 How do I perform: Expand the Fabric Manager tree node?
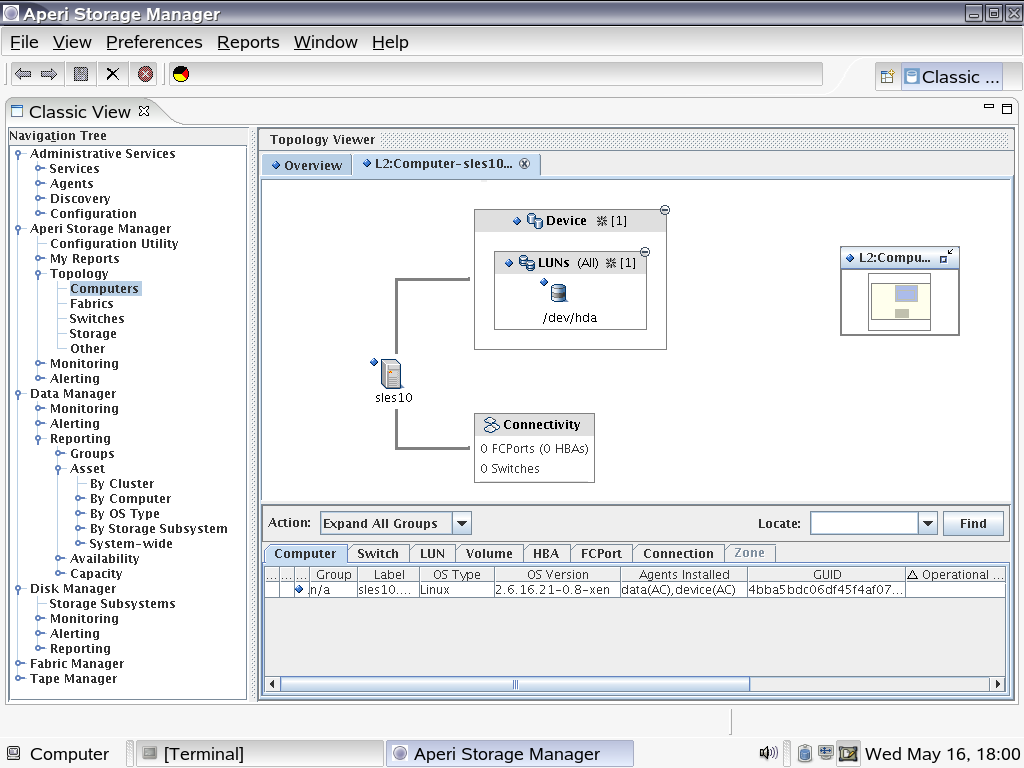coord(19,664)
